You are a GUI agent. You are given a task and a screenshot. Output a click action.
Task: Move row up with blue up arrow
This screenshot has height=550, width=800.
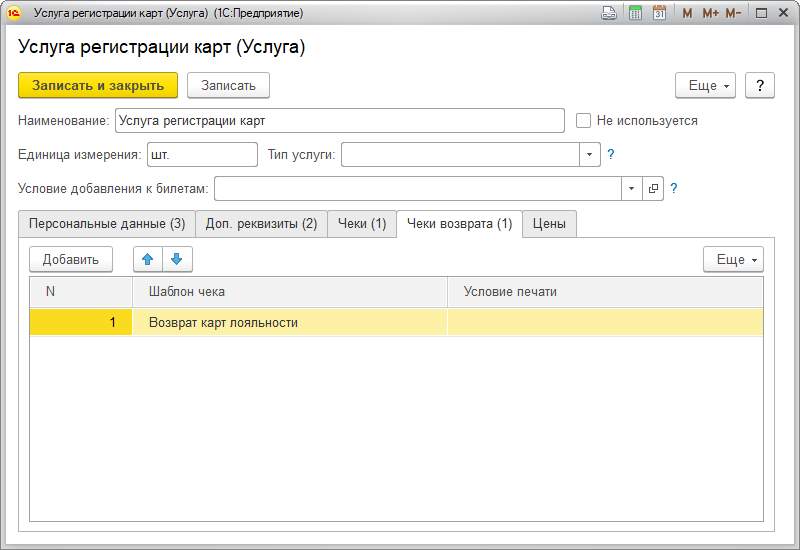pyautogui.click(x=148, y=259)
